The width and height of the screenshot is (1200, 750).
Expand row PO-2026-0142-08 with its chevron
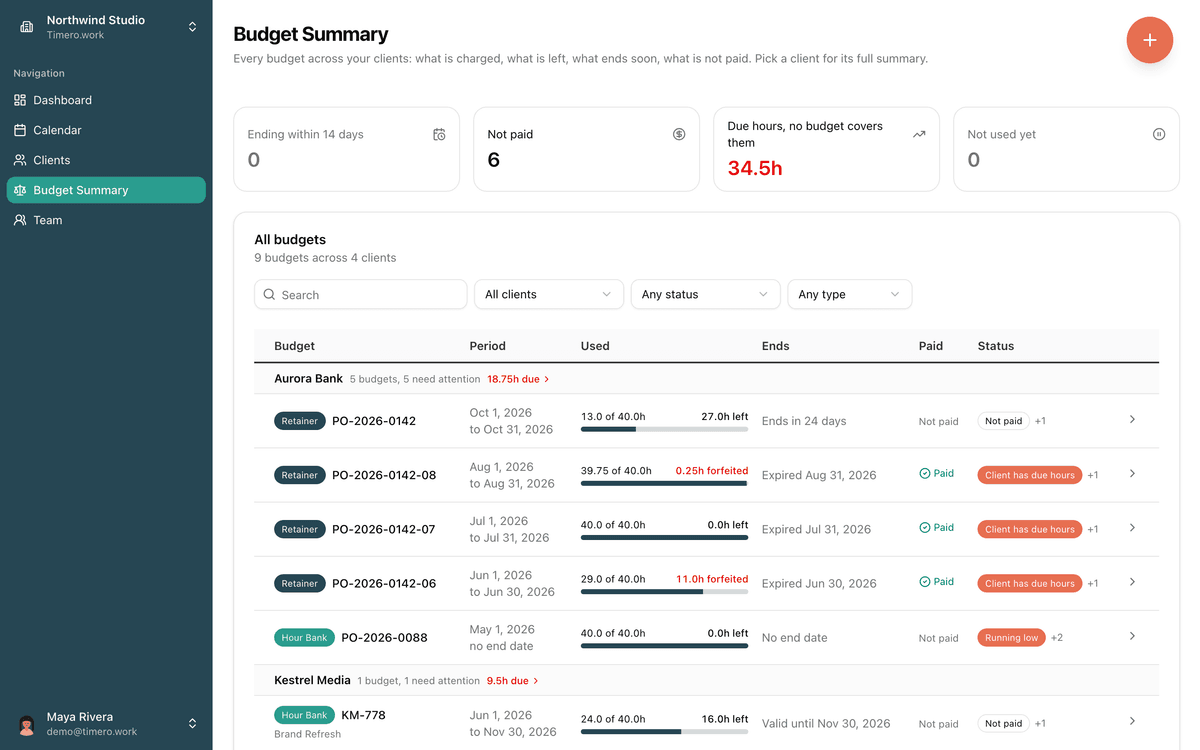click(1132, 474)
